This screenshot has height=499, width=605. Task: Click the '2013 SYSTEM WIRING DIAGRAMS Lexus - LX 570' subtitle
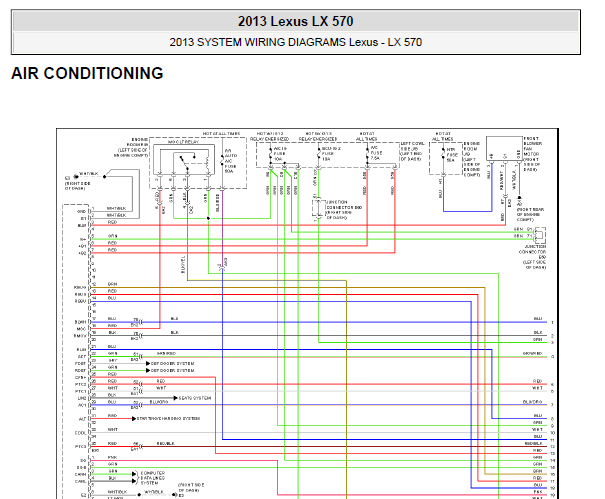coord(296,42)
